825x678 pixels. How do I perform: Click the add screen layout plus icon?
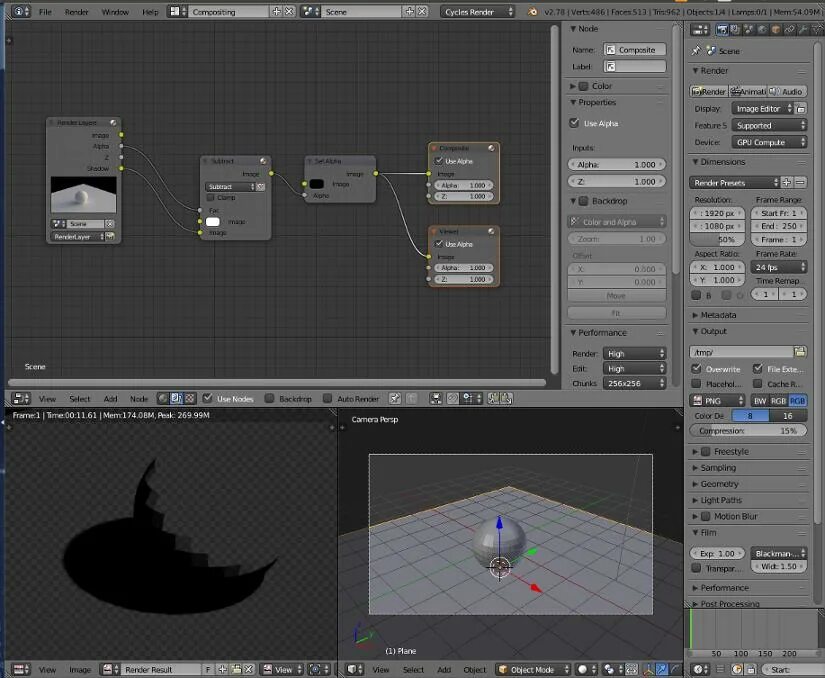(276, 11)
